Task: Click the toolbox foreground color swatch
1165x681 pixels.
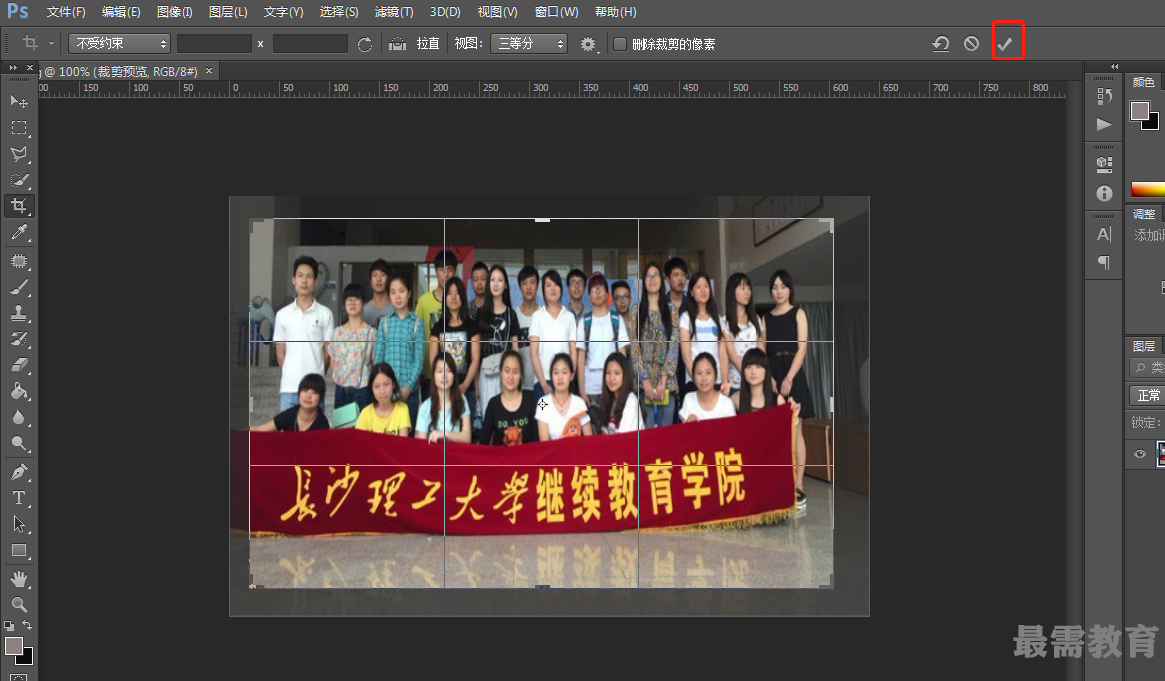Action: pos(13,645)
